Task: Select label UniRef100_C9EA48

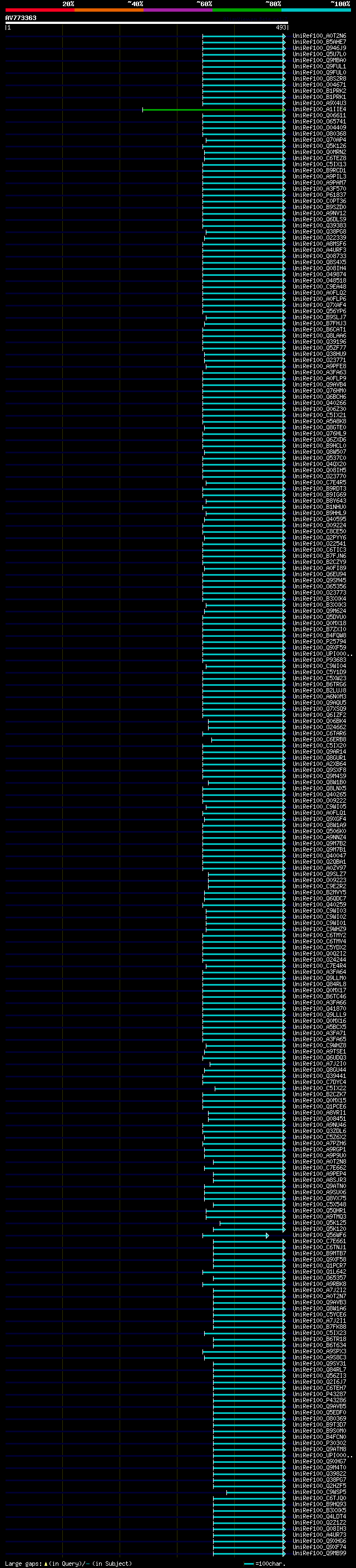Action: click(319, 286)
